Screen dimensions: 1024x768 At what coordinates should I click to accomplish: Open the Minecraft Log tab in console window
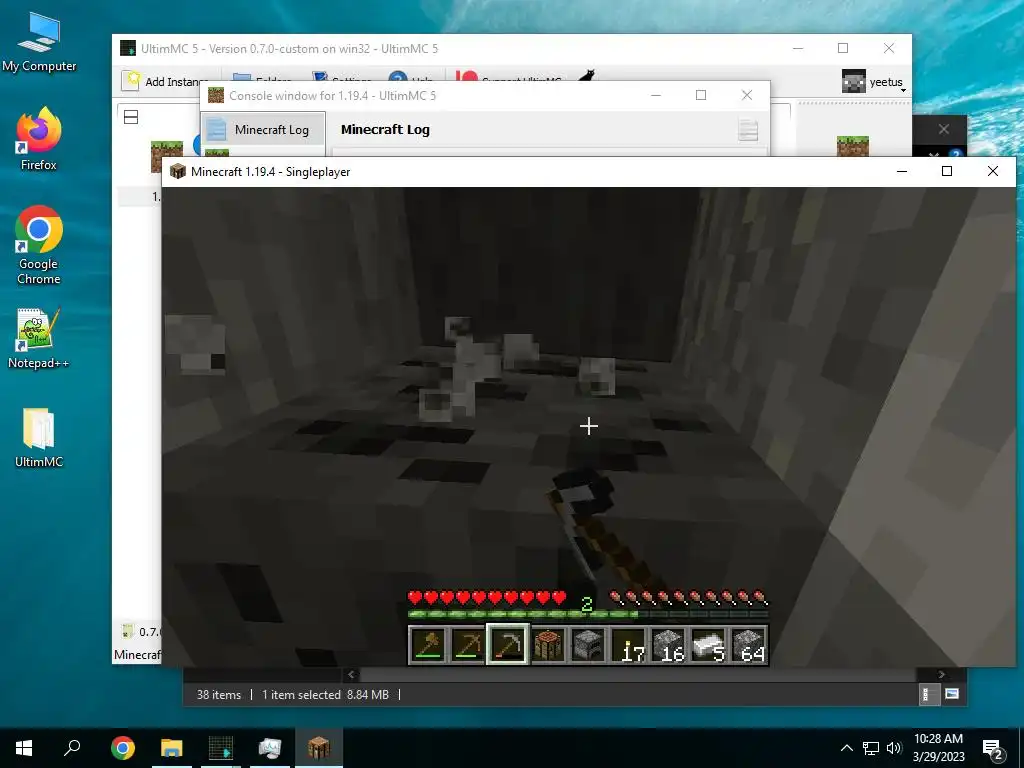[x=264, y=129]
